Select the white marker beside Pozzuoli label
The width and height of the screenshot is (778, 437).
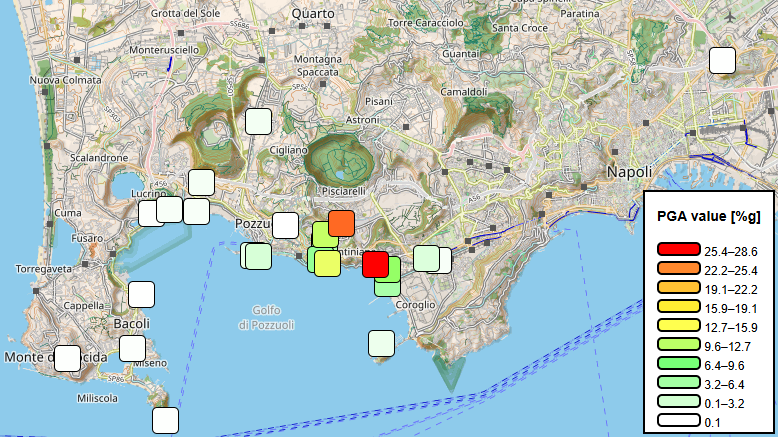tap(285, 226)
